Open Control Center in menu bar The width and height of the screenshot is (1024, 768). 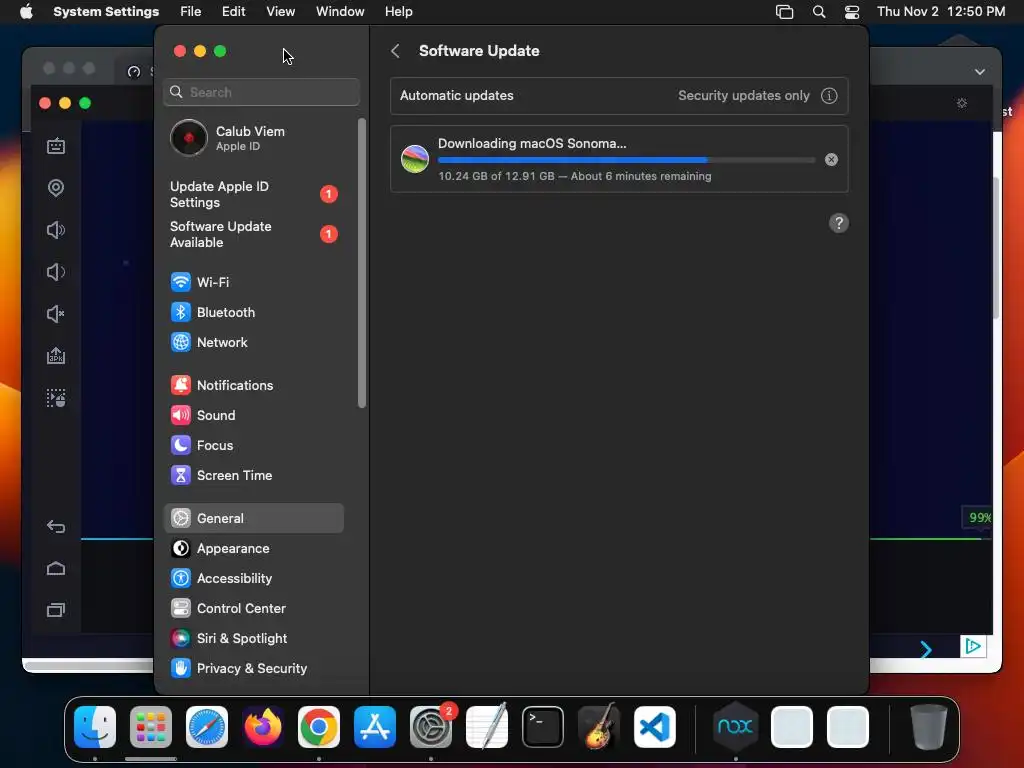(x=852, y=12)
